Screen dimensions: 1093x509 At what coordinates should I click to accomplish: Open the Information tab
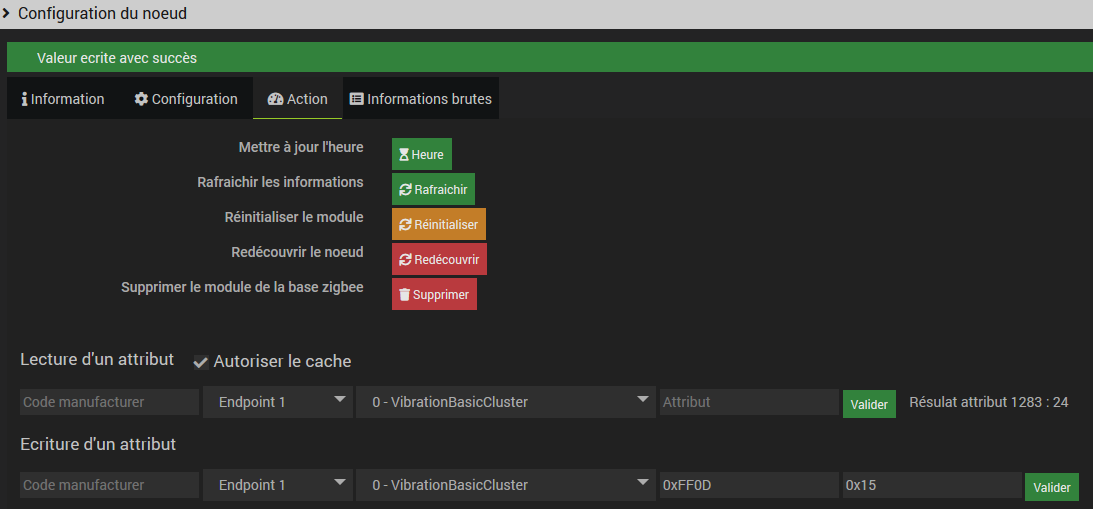click(x=63, y=99)
